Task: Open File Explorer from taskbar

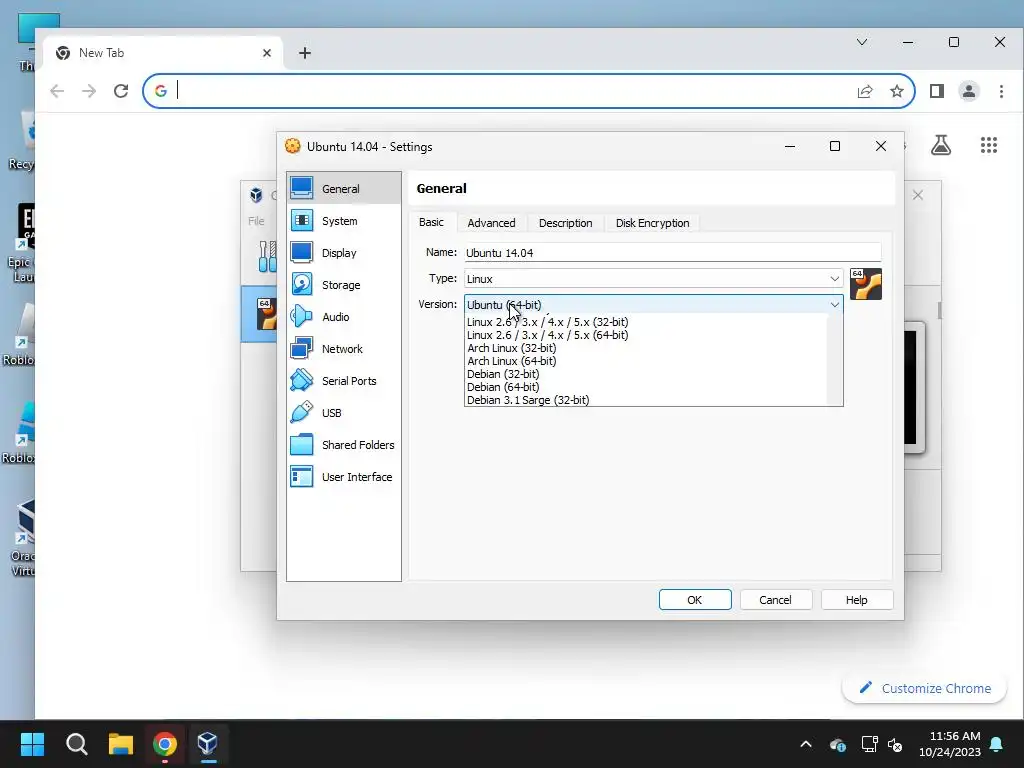Action: tap(121, 743)
